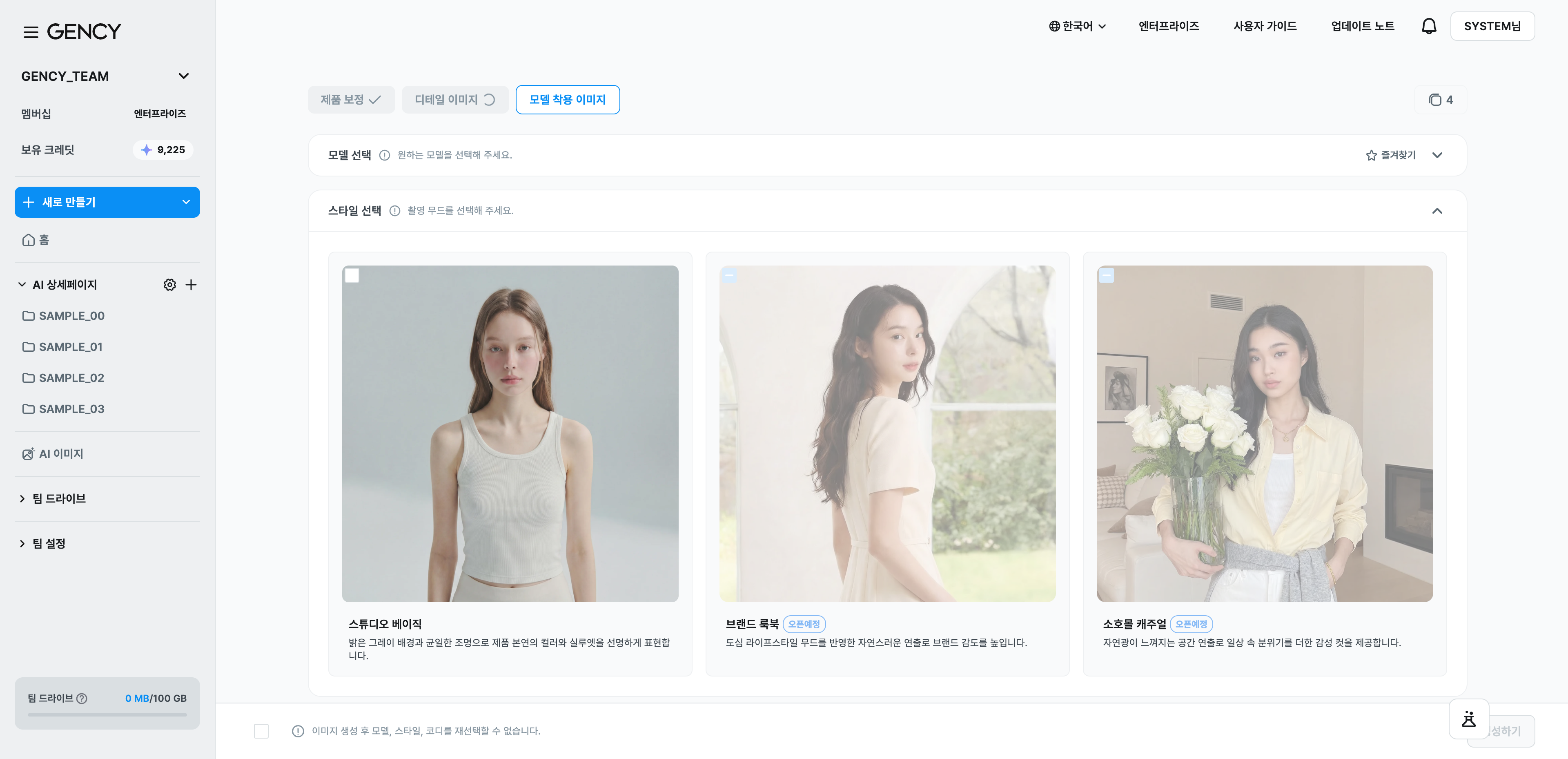Check the bottom confirmation checkbox
Image resolution: width=1568 pixels, height=759 pixels.
(x=261, y=731)
